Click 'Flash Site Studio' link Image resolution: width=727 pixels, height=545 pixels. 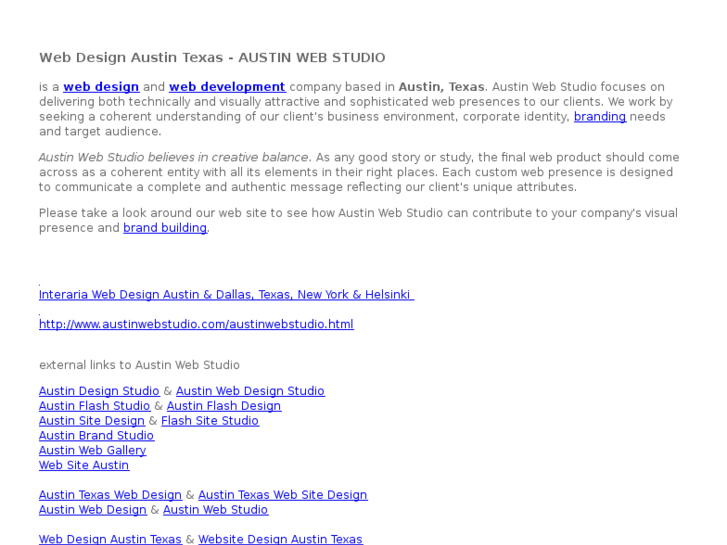click(210, 421)
